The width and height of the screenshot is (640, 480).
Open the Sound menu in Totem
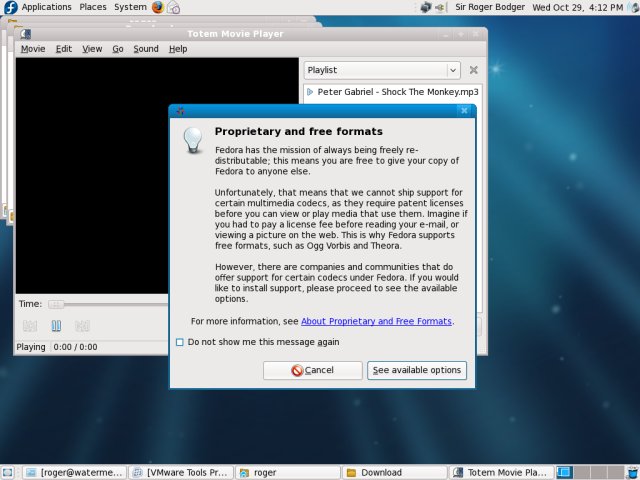click(x=146, y=49)
